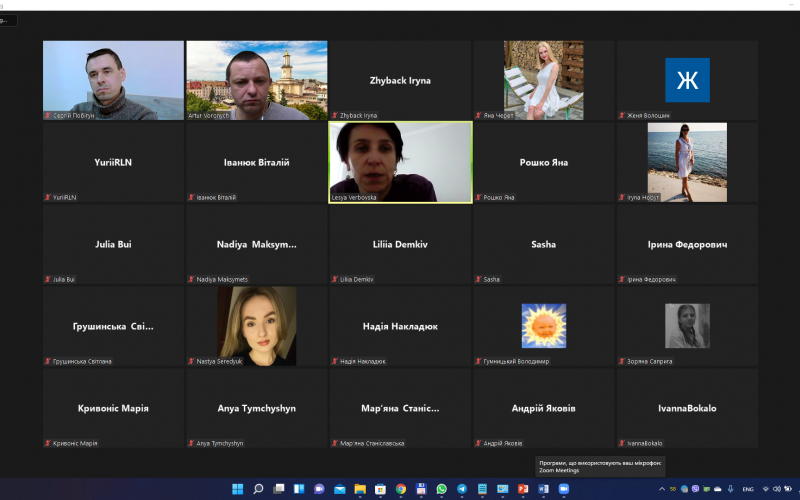Open Google Chrome from the taskbar
Viewport: 800px width, 500px height.
(401, 489)
